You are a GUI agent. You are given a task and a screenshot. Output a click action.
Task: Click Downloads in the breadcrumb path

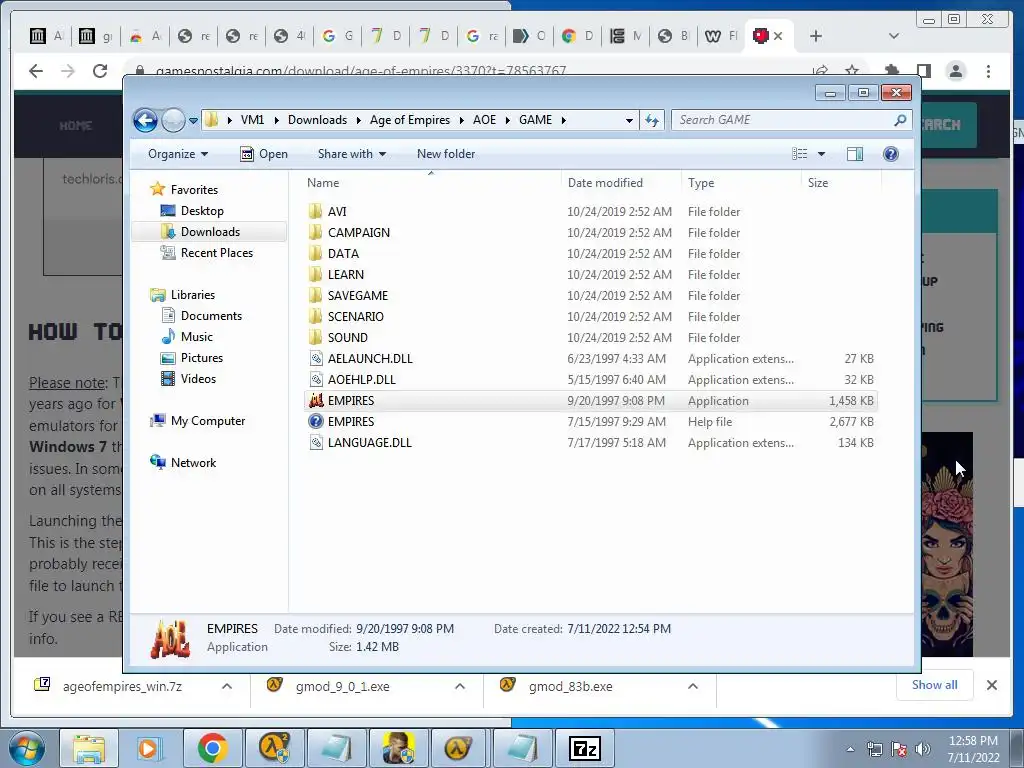click(317, 120)
